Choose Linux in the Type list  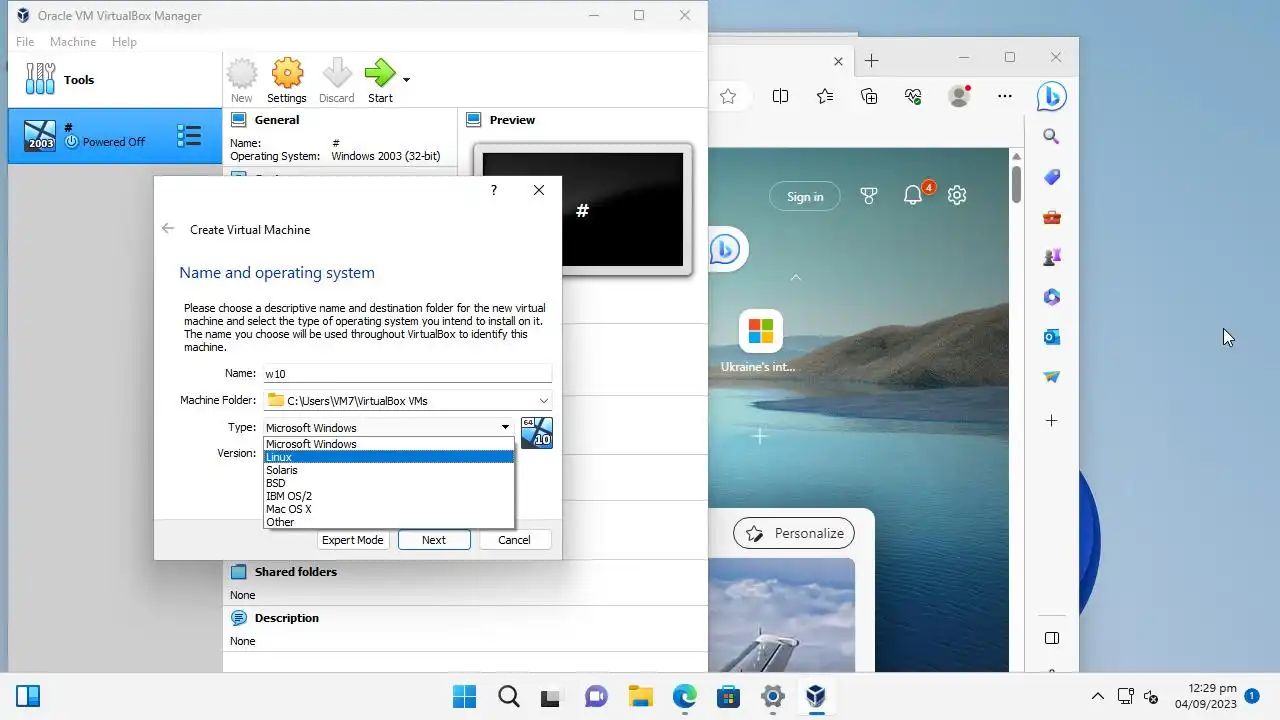(x=388, y=457)
